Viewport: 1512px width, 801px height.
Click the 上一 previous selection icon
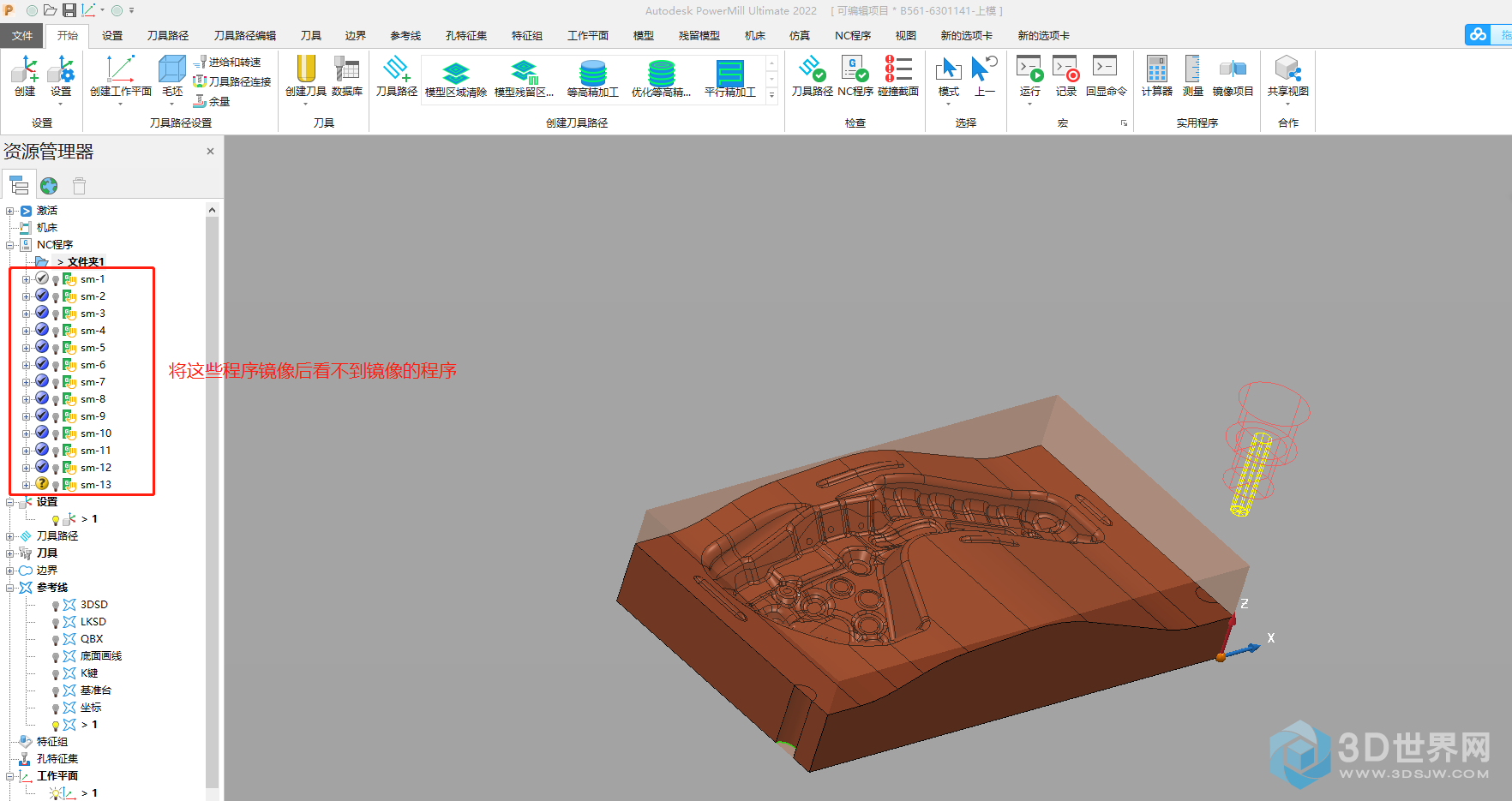click(x=985, y=76)
